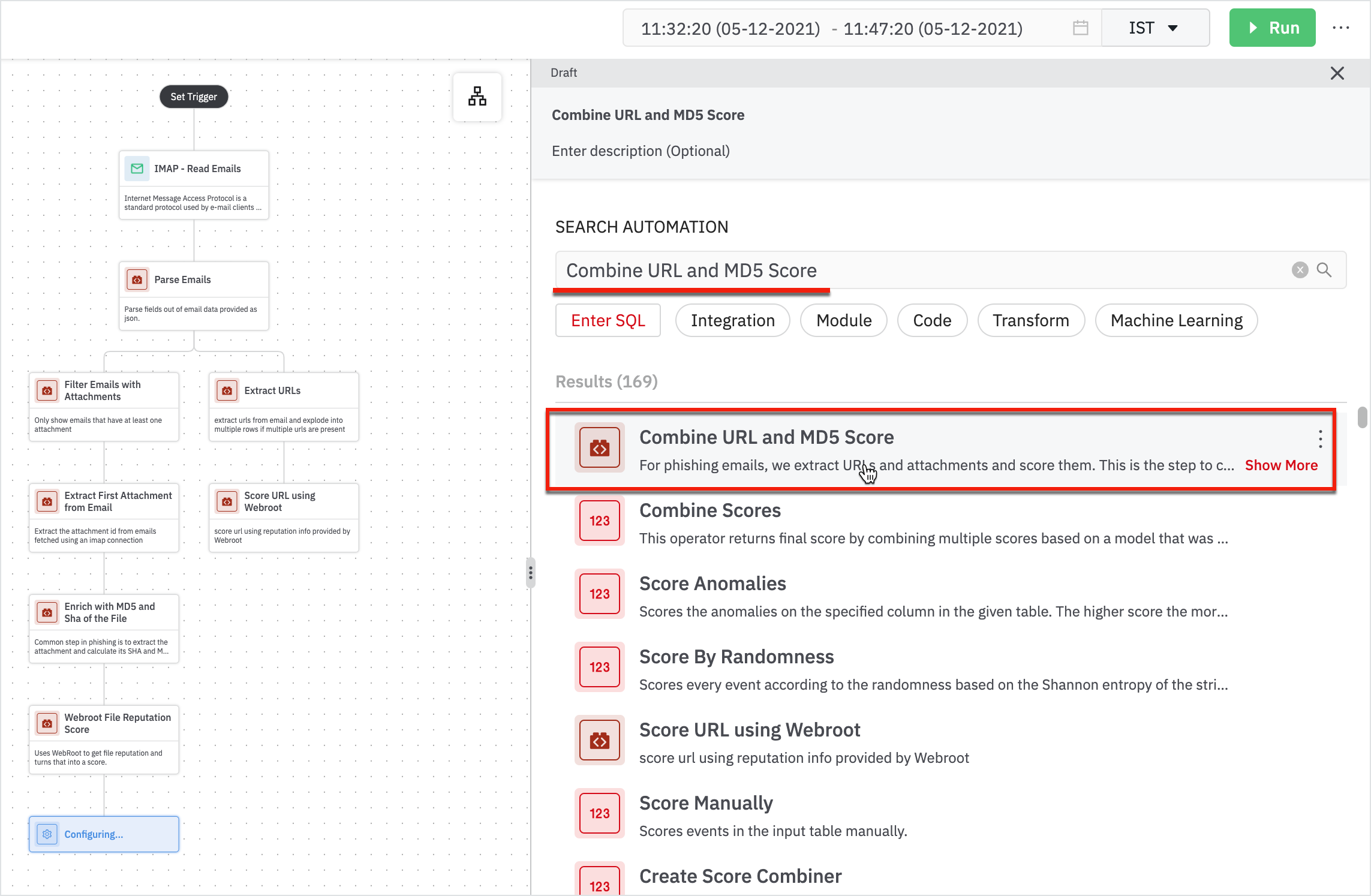Select the Combine Scores result title
Image resolution: width=1371 pixels, height=896 pixels.
pyautogui.click(x=710, y=510)
